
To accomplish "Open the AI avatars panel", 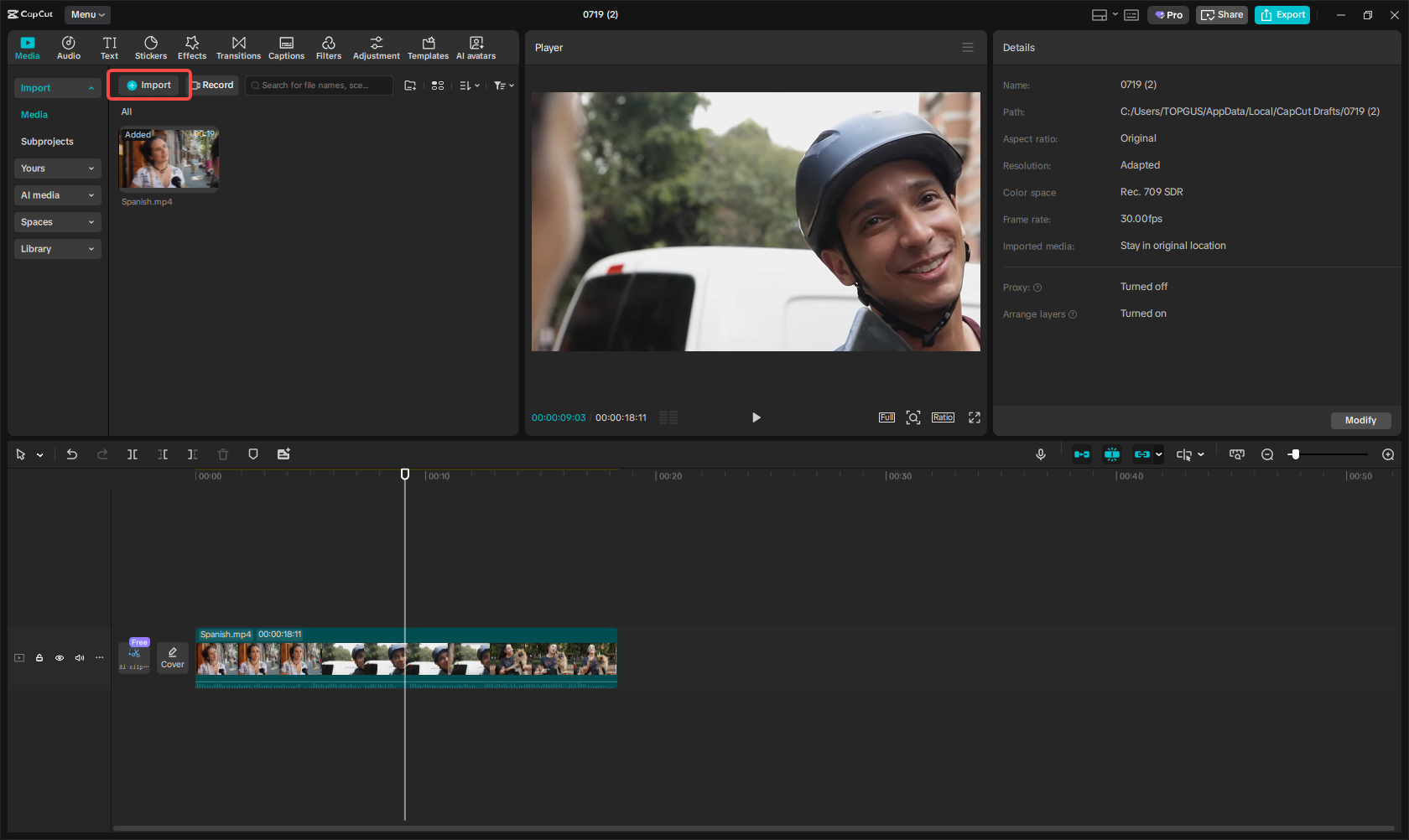I will pyautogui.click(x=476, y=47).
